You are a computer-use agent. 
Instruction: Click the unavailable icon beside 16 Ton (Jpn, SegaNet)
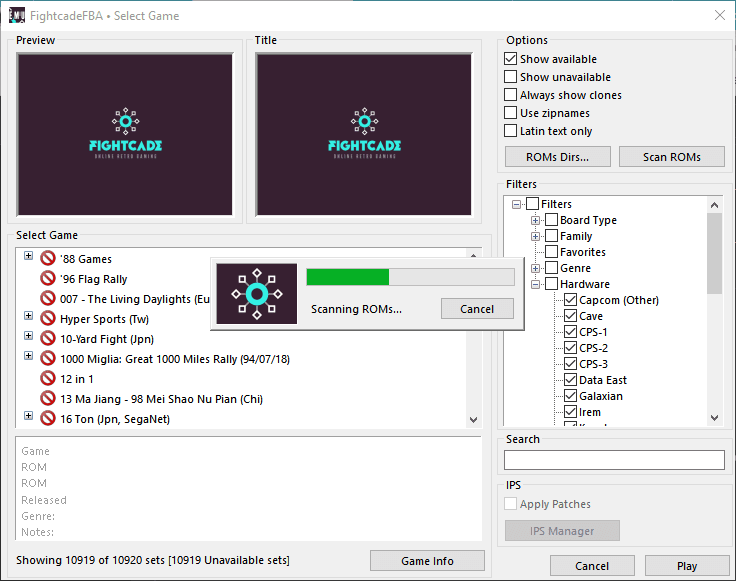(x=48, y=418)
